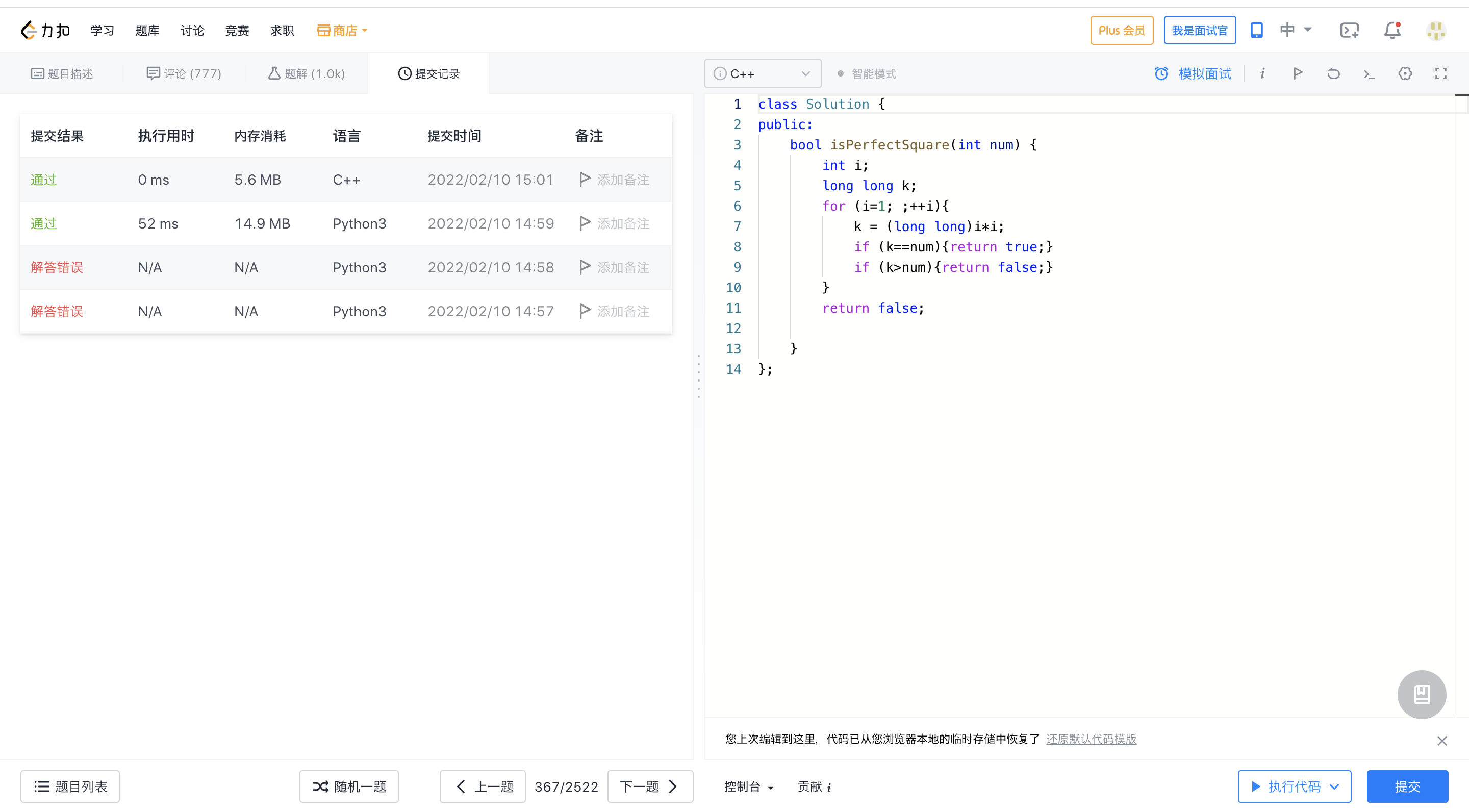Toggle fullscreen editor mode

pyautogui.click(x=1441, y=73)
